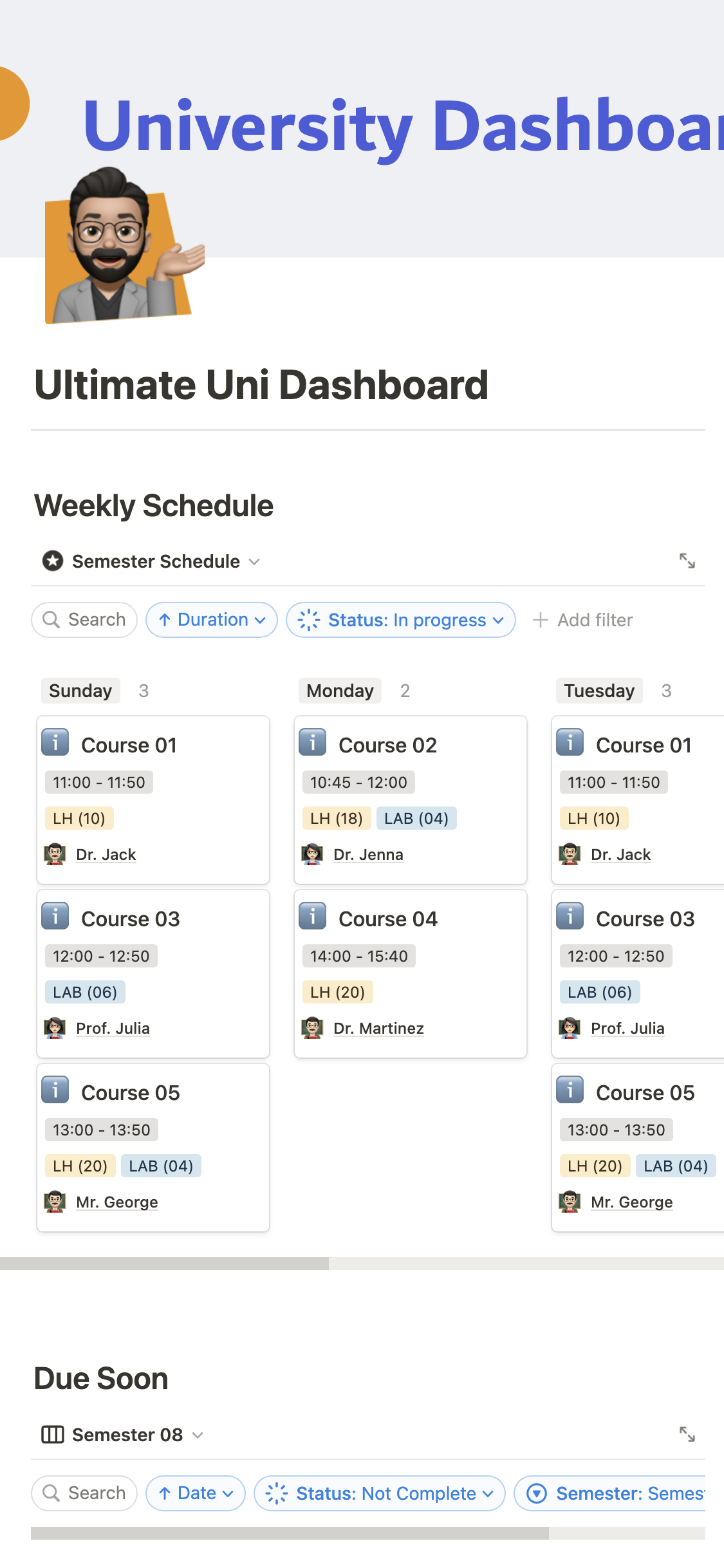The height and width of the screenshot is (1568, 724).
Task: Click the Weekly Schedule search field
Action: [x=84, y=620]
